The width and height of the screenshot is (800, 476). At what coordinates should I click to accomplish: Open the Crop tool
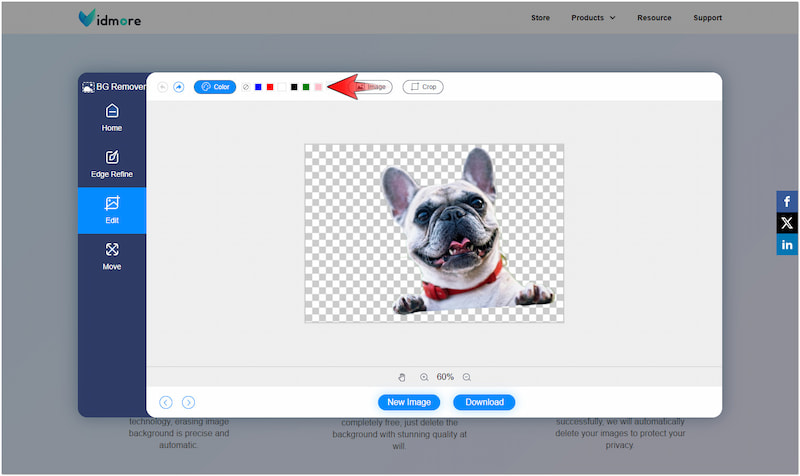click(423, 87)
